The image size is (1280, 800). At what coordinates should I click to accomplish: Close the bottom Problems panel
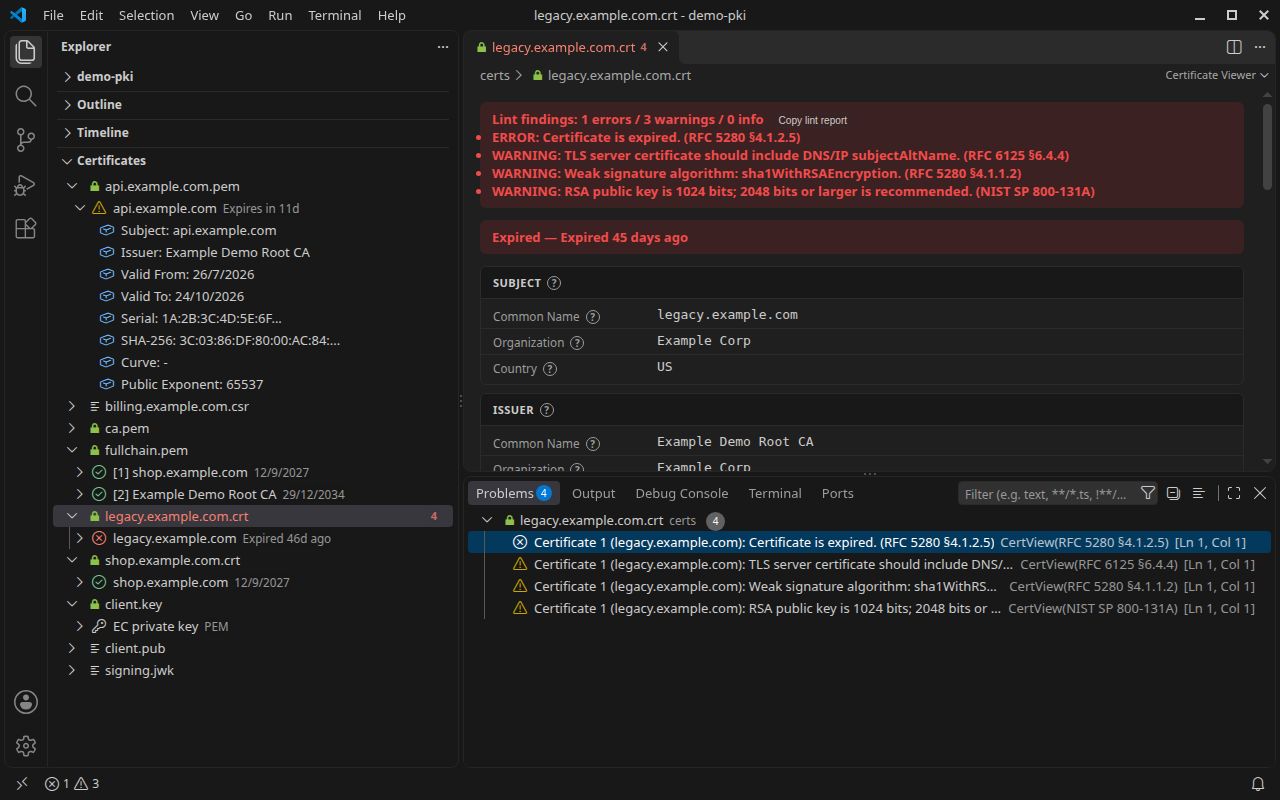click(x=1260, y=493)
